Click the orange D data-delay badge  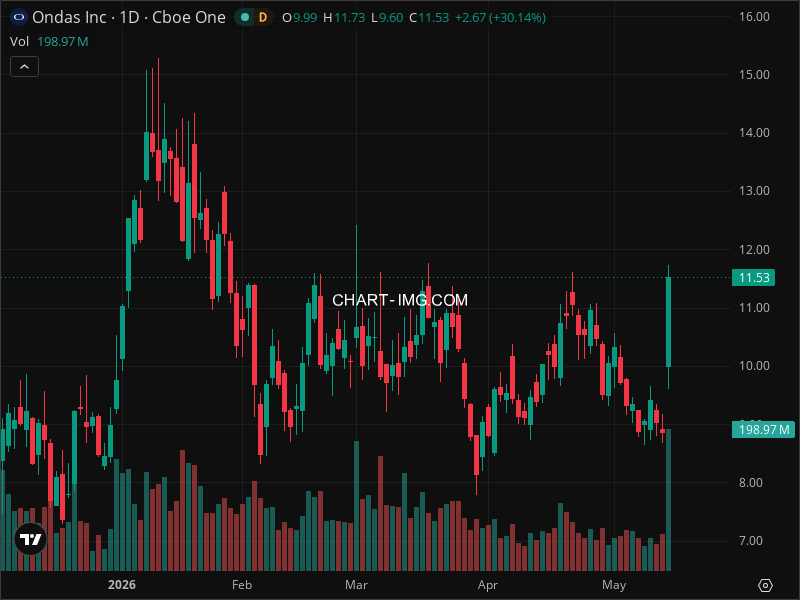tap(263, 17)
